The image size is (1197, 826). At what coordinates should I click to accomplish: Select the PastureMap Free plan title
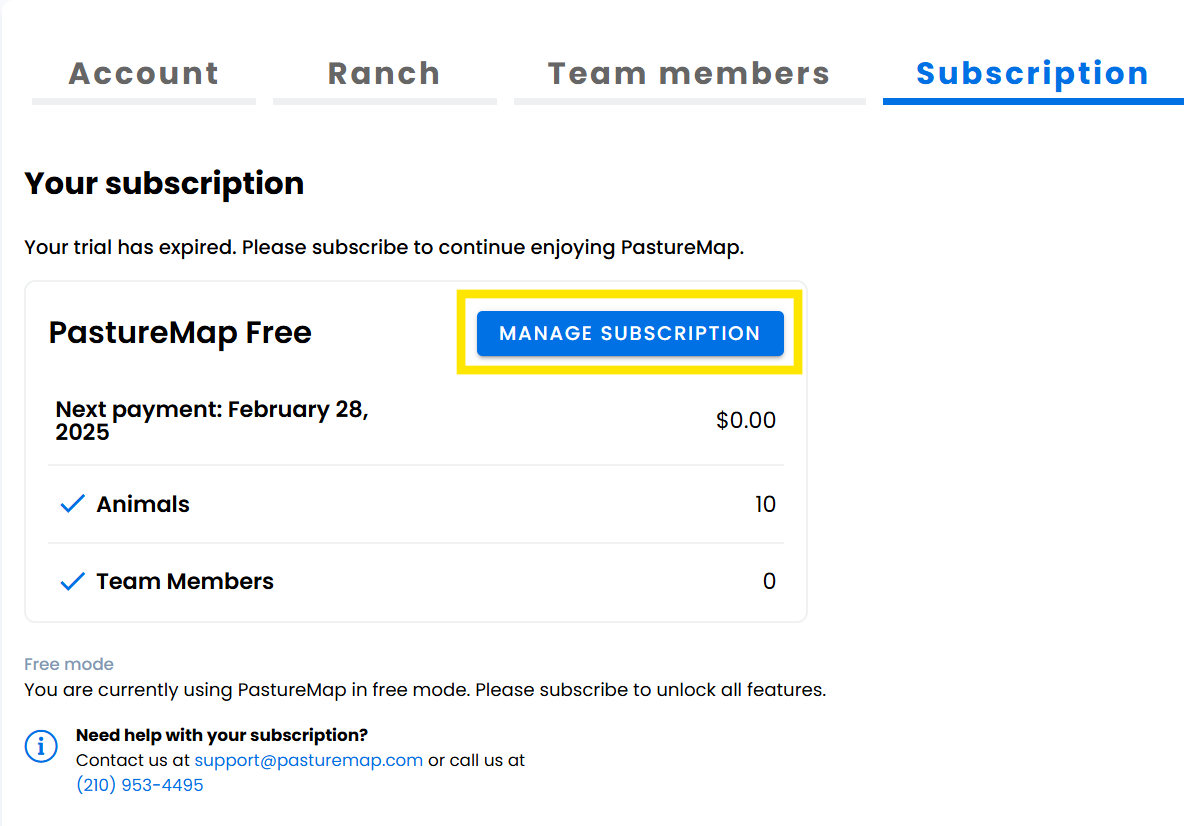(180, 333)
